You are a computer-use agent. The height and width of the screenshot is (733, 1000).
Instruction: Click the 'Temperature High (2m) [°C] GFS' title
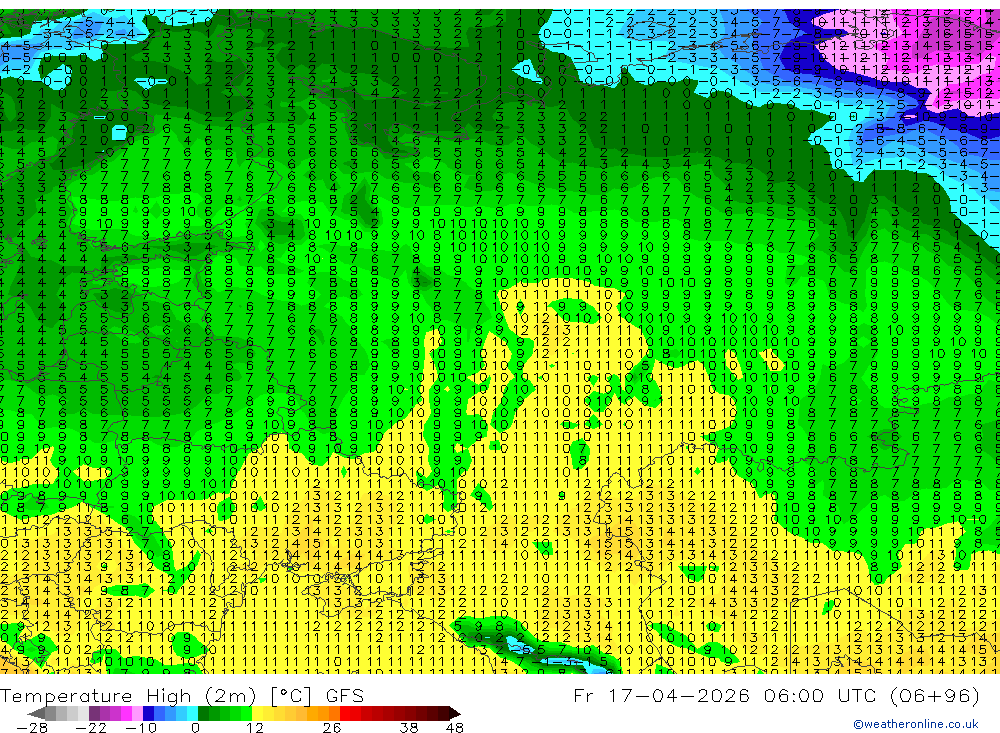click(x=182, y=695)
